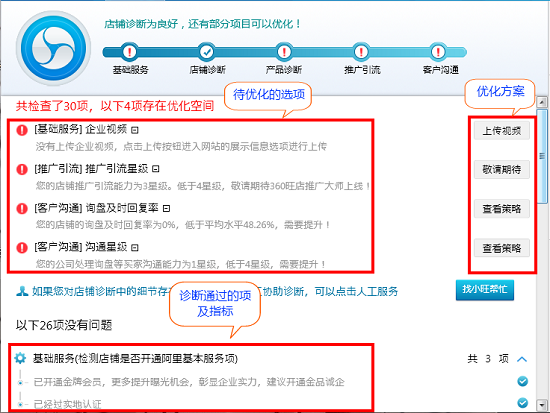The height and width of the screenshot is (413, 550).
Task: Click the 没有上传企业视频 description text
Action: pyautogui.click(x=181, y=146)
